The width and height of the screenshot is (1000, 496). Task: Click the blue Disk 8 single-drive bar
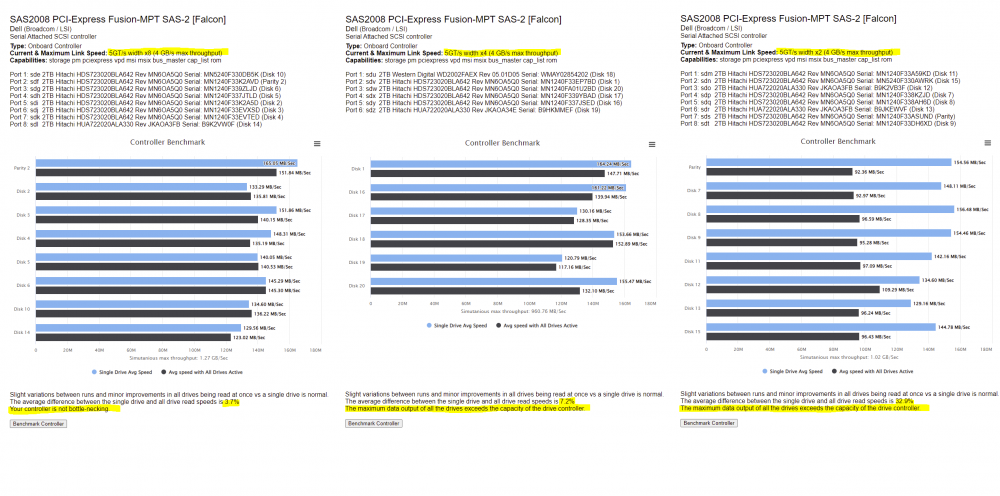(830, 209)
